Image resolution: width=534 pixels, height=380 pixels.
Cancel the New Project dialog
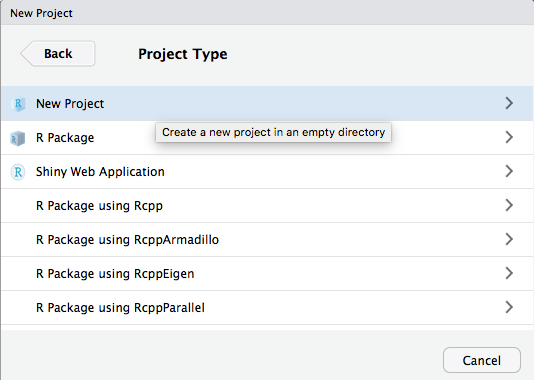482,360
